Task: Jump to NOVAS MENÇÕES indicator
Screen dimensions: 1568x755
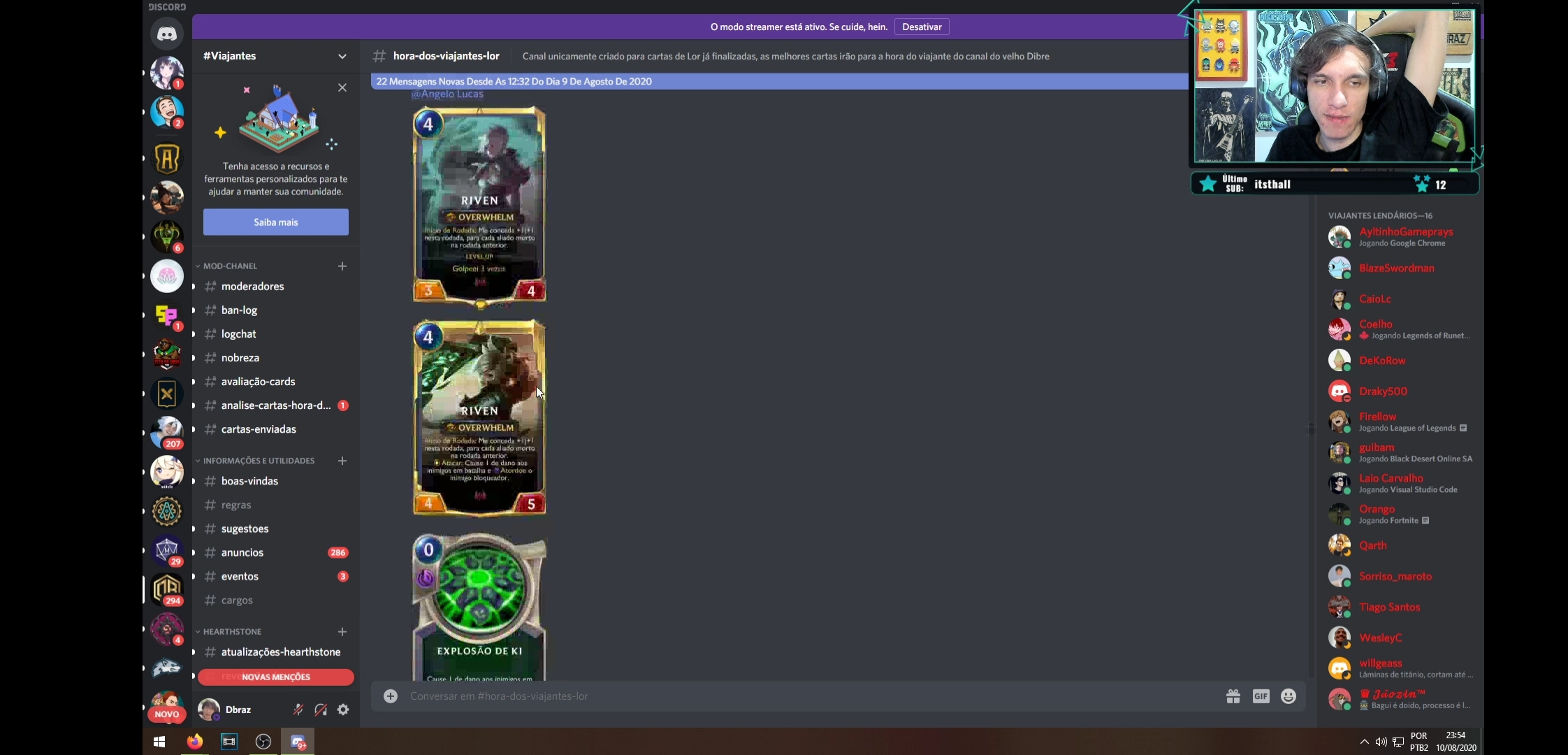Action: [276, 677]
